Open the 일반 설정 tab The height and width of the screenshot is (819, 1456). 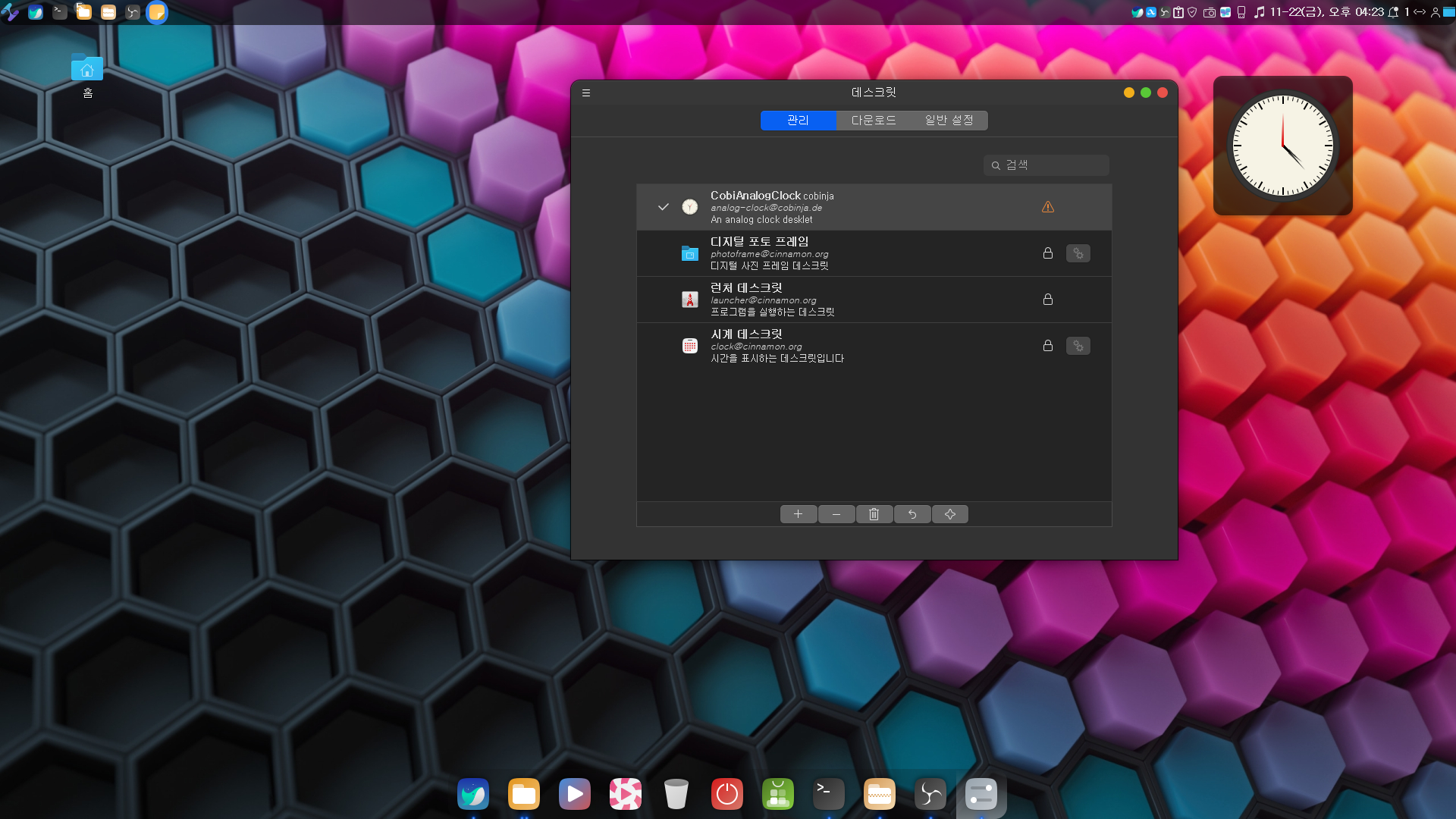(949, 121)
